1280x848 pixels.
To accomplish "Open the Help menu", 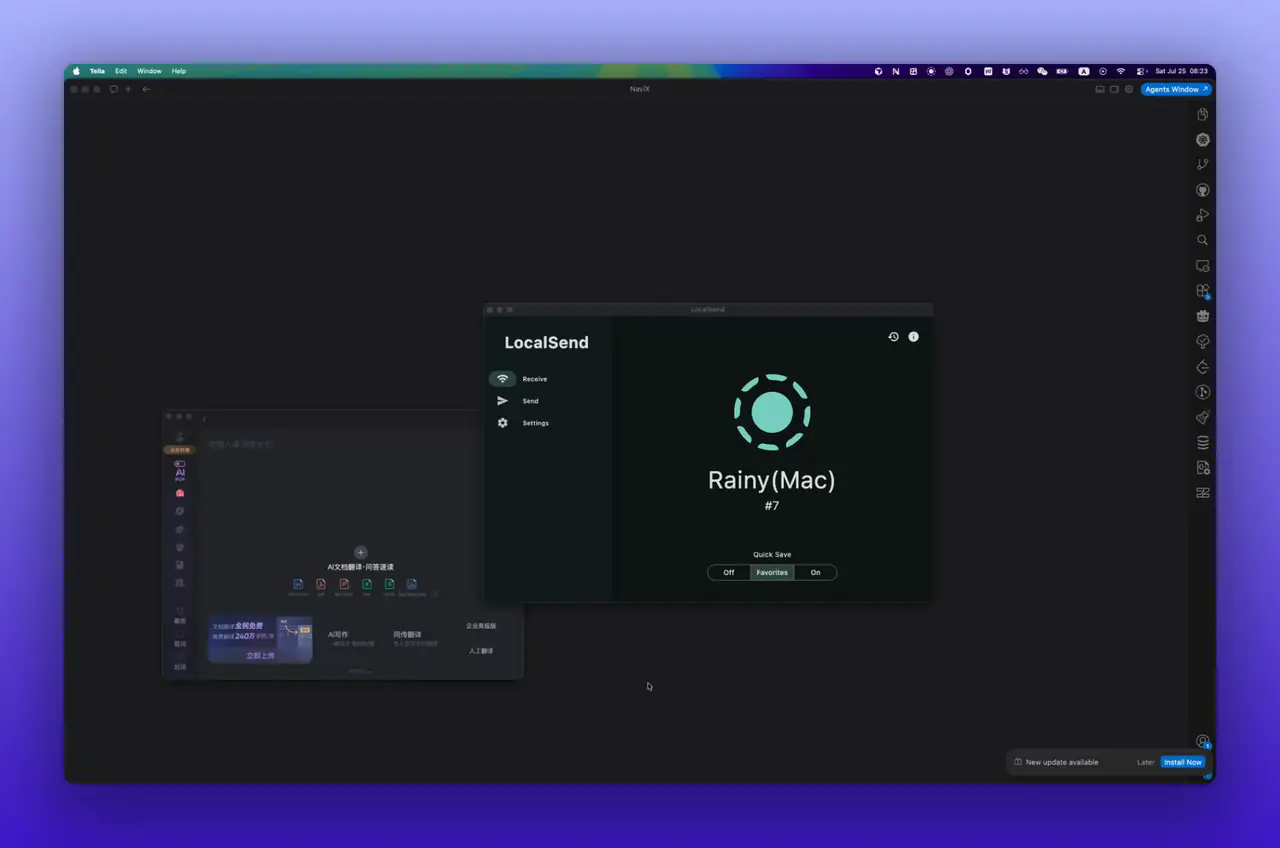I will pyautogui.click(x=179, y=71).
